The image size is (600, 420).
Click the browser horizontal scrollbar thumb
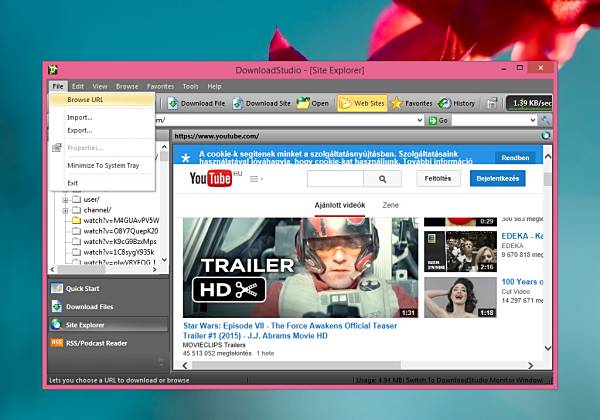pos(296,366)
